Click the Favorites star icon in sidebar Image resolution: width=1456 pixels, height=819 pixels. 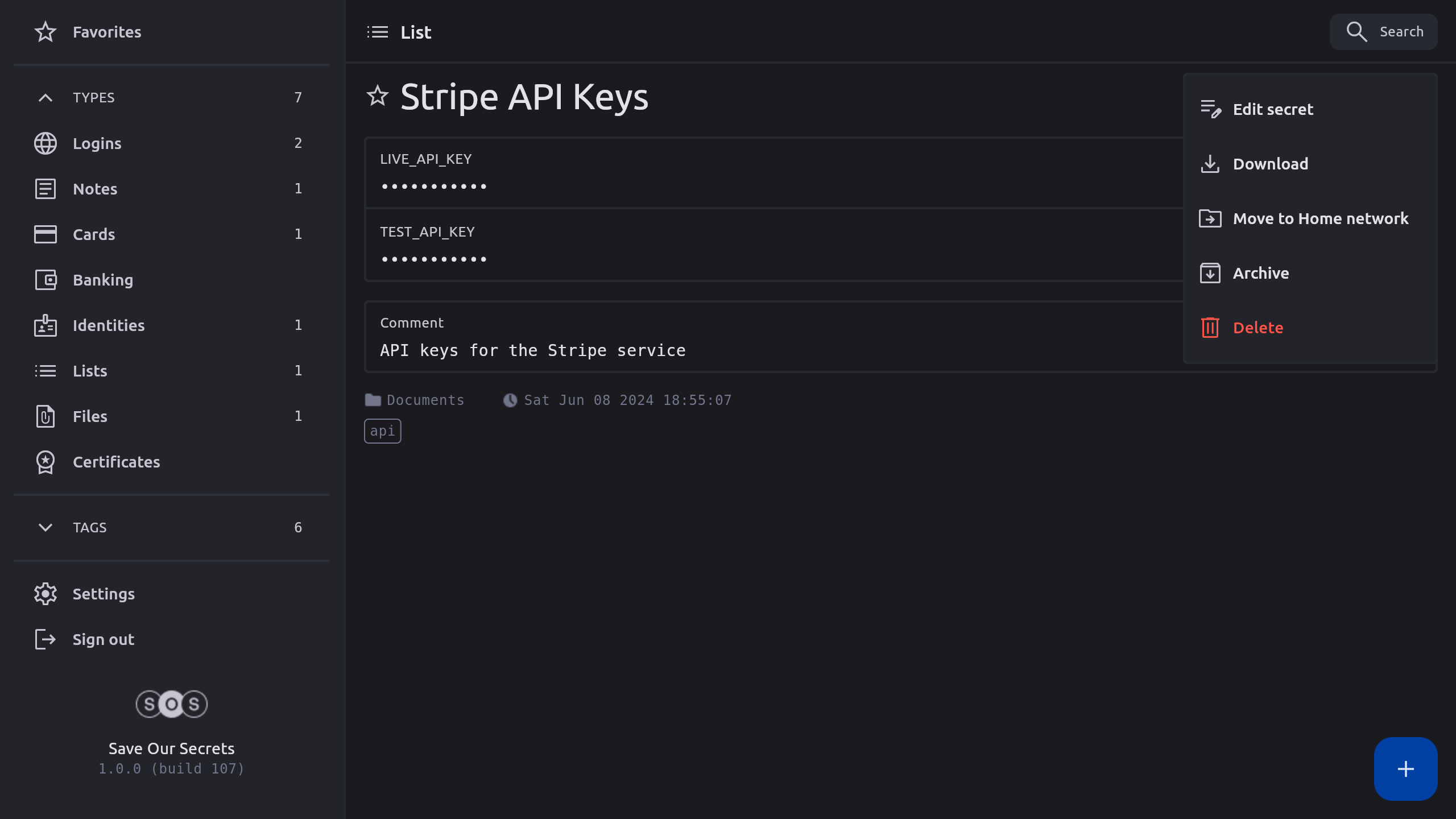point(45,32)
